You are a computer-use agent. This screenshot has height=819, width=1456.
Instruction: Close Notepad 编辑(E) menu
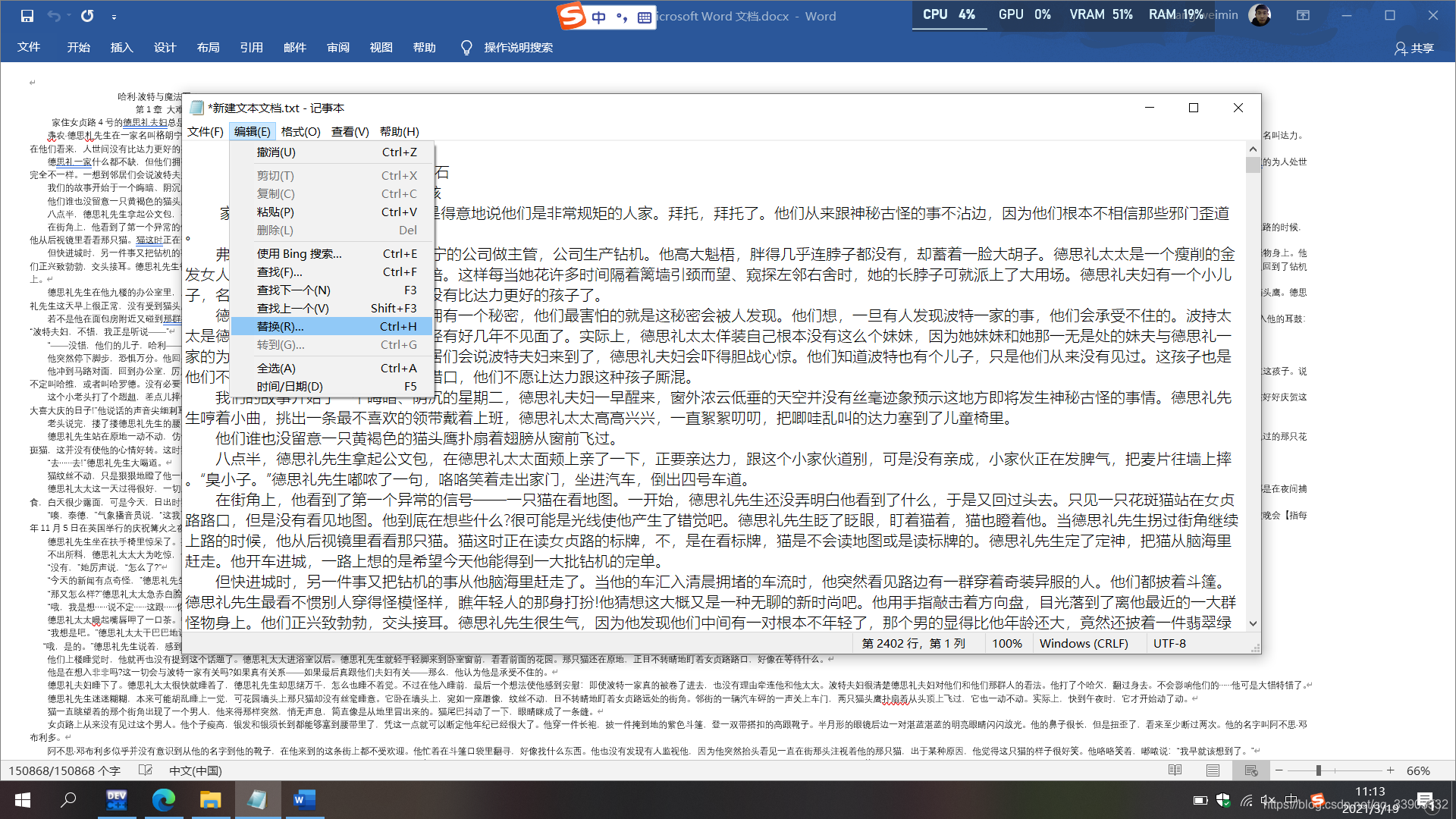tap(252, 132)
